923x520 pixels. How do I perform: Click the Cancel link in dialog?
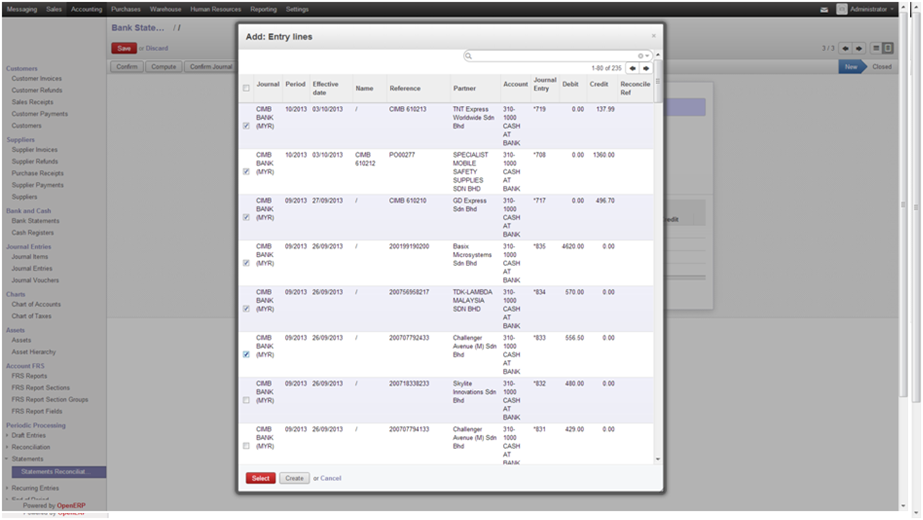pos(331,478)
